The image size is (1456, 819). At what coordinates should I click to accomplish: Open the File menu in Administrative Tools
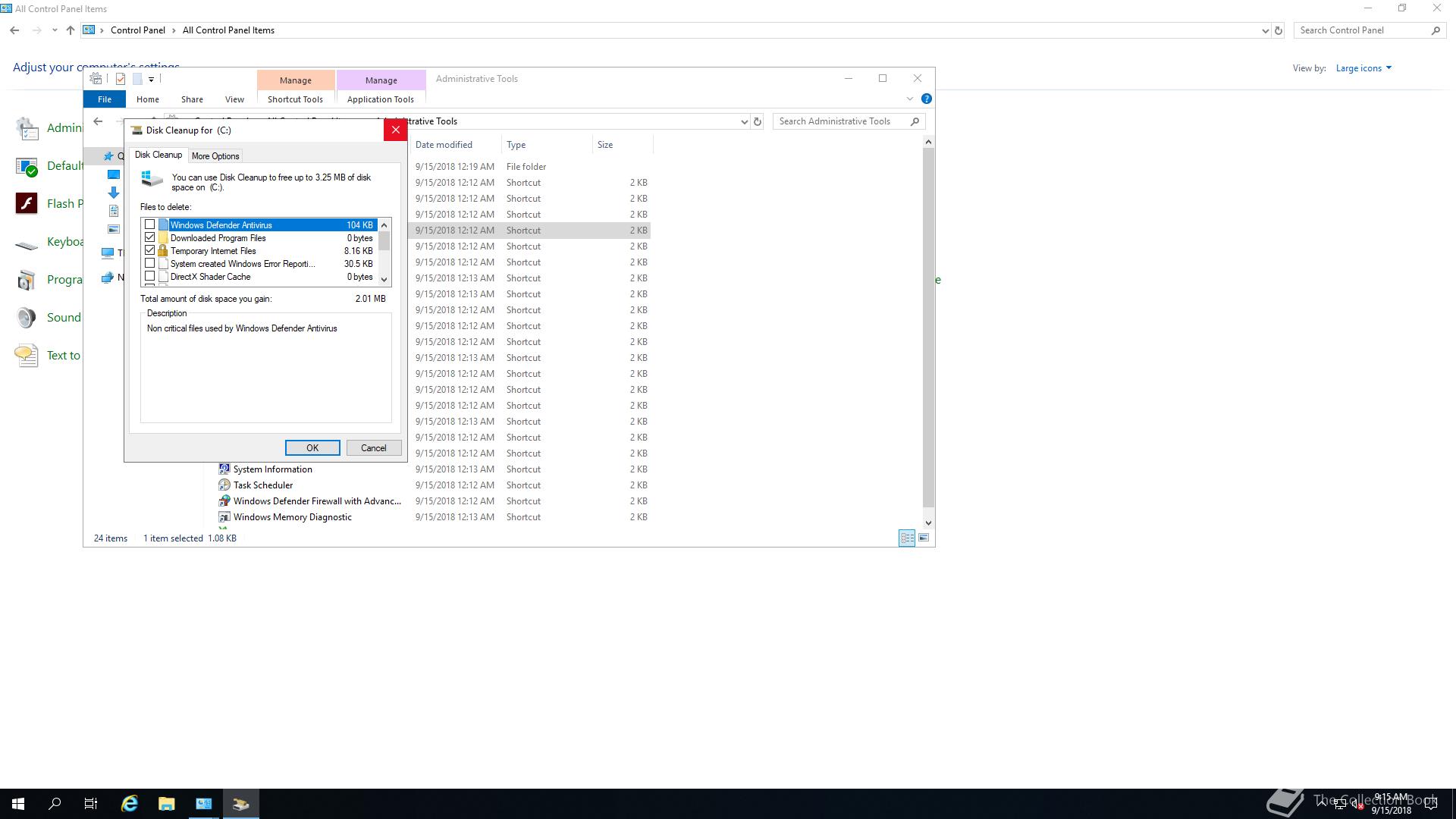(105, 99)
